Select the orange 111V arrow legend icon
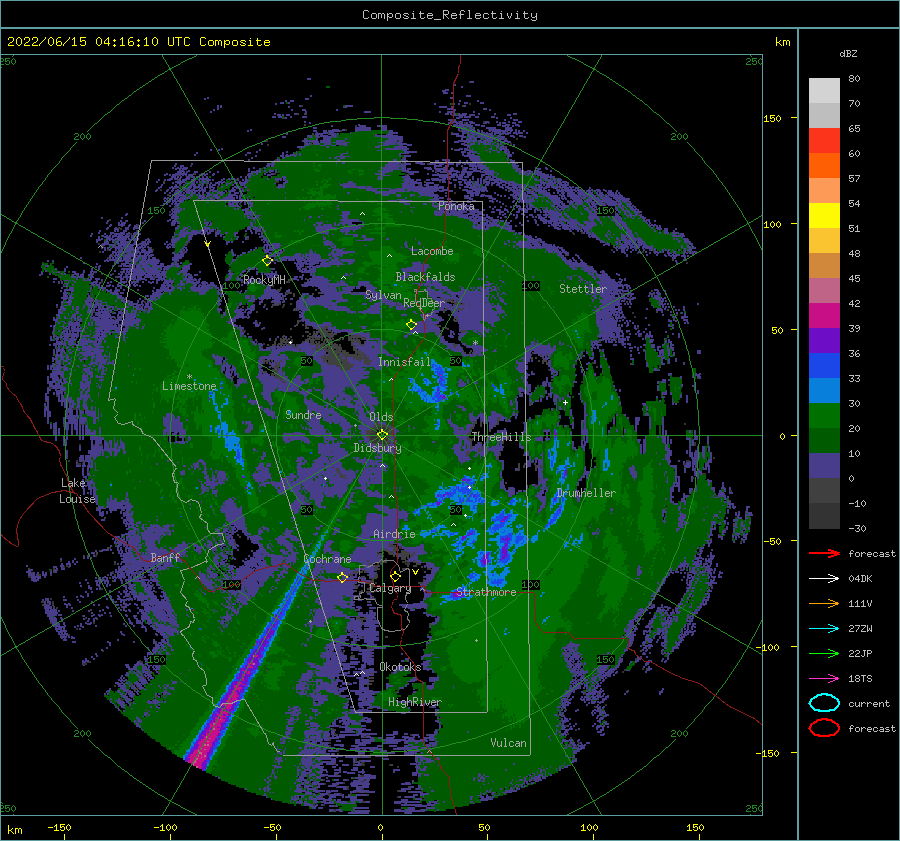 click(x=824, y=603)
